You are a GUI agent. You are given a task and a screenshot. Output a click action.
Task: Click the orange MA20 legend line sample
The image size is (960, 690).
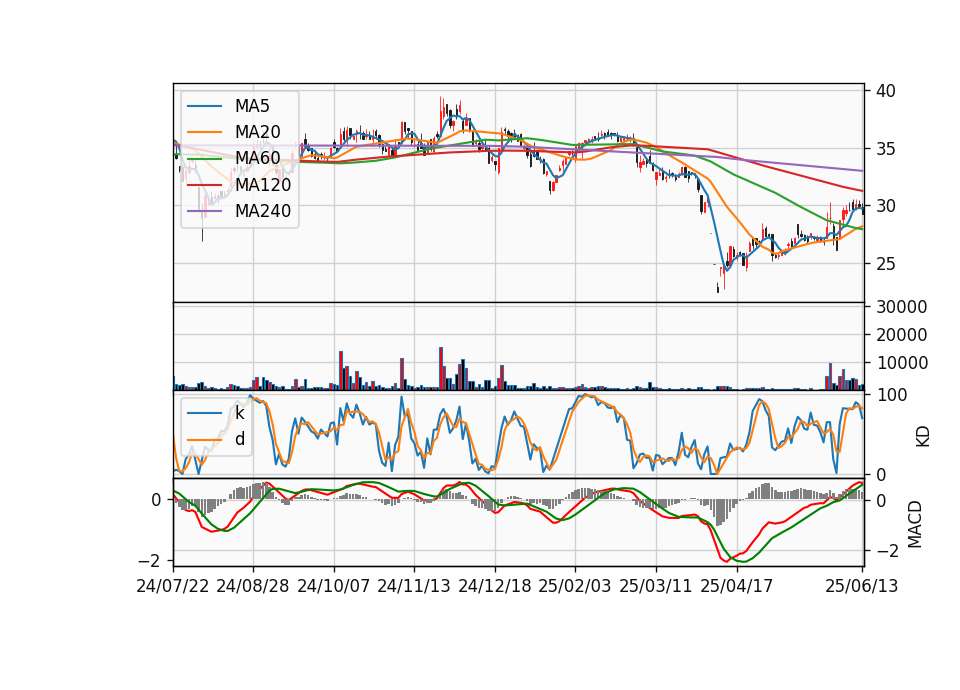[204, 132]
